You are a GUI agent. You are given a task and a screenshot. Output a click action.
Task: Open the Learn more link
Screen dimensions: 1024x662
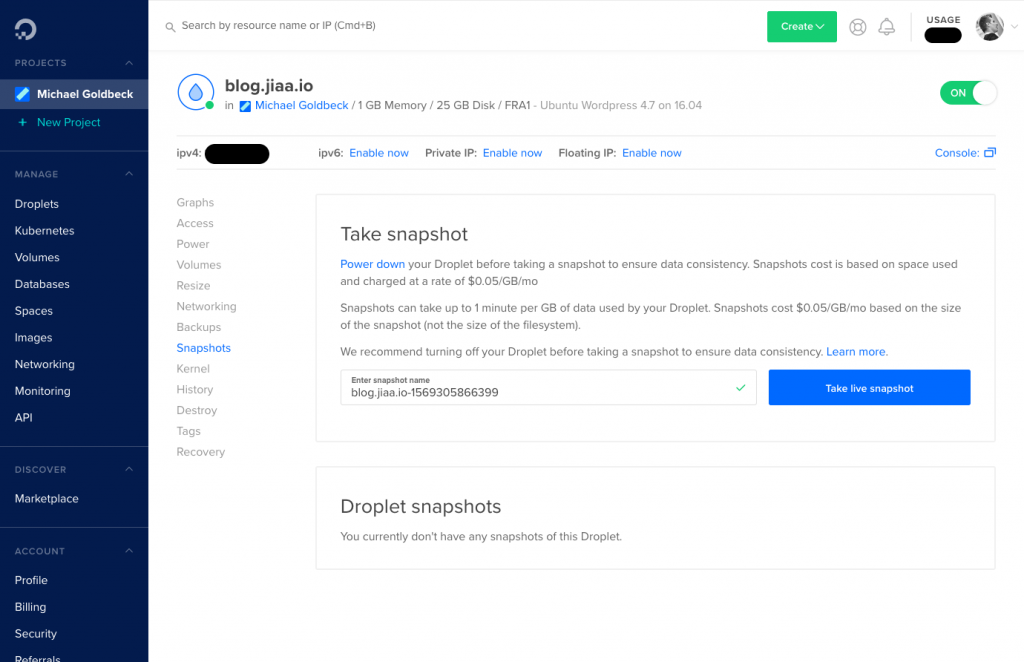(856, 352)
